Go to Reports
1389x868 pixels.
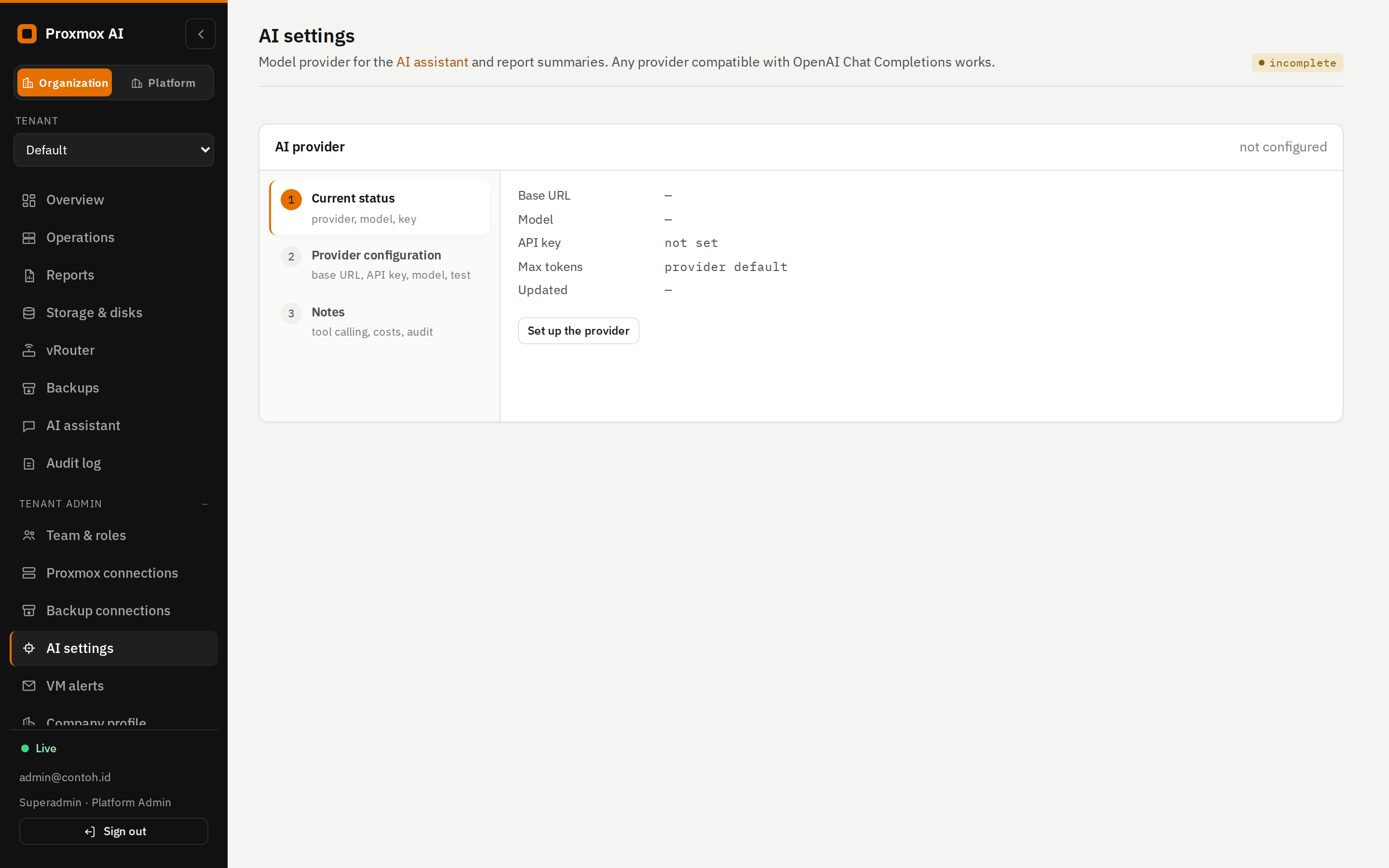[x=114, y=275]
